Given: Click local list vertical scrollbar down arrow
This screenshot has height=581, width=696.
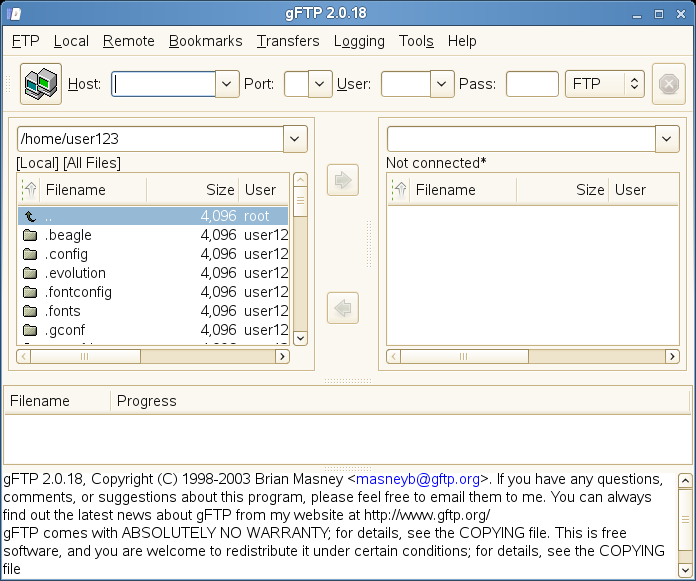Looking at the screenshot, I should click(301, 338).
